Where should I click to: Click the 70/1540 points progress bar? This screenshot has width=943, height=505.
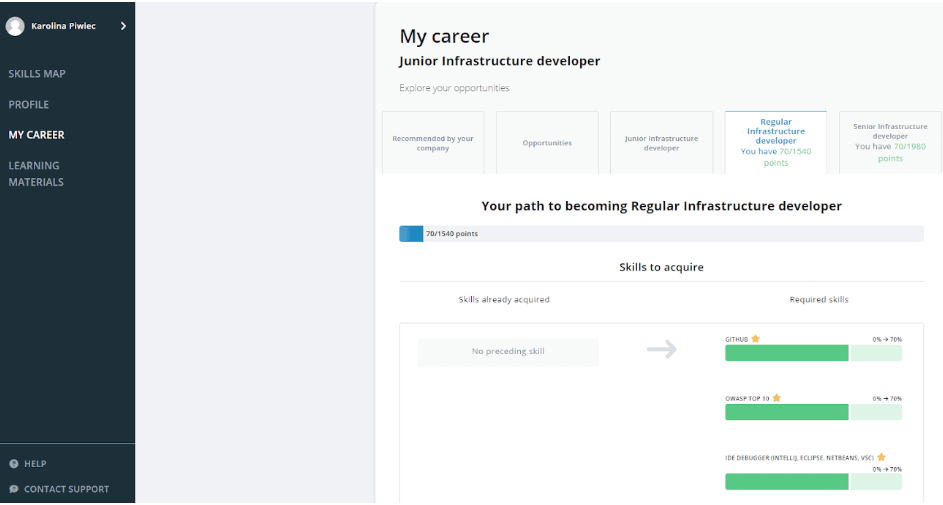point(661,234)
